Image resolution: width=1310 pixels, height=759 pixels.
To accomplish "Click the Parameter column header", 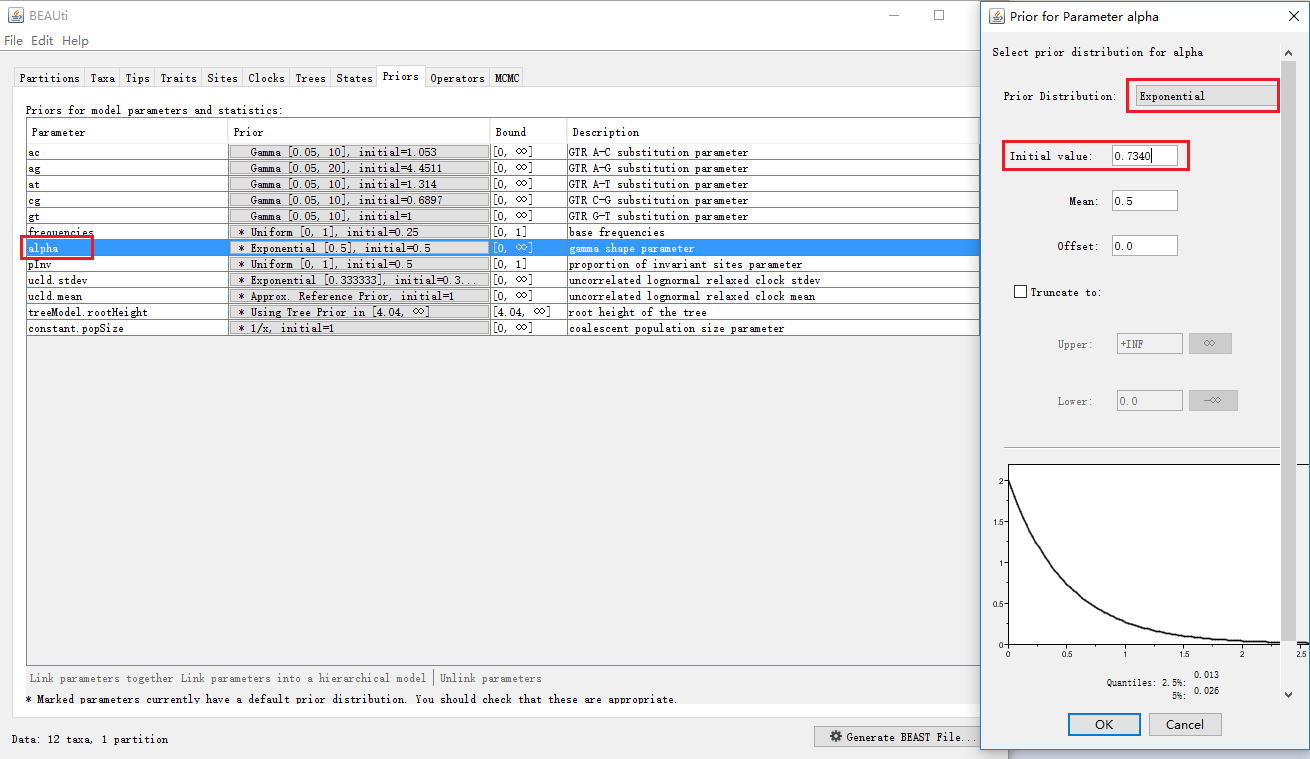I will click(x=127, y=132).
